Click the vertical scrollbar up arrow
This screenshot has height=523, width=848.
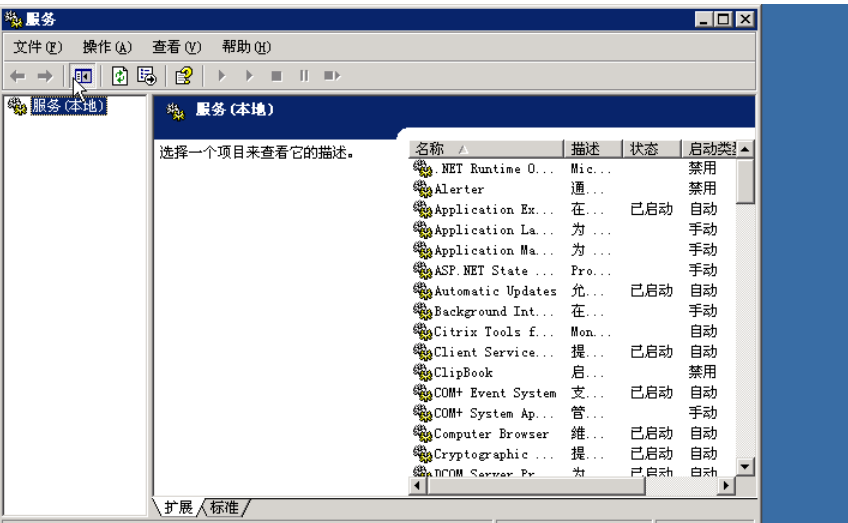(x=745, y=149)
